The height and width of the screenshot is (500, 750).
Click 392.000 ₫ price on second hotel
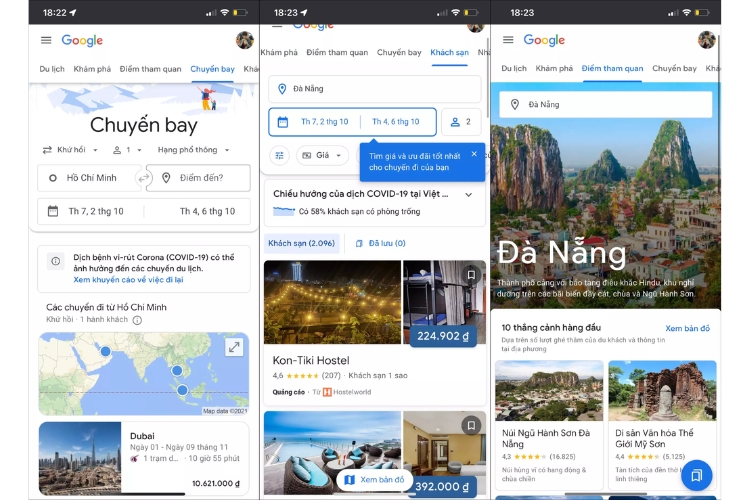442,487
